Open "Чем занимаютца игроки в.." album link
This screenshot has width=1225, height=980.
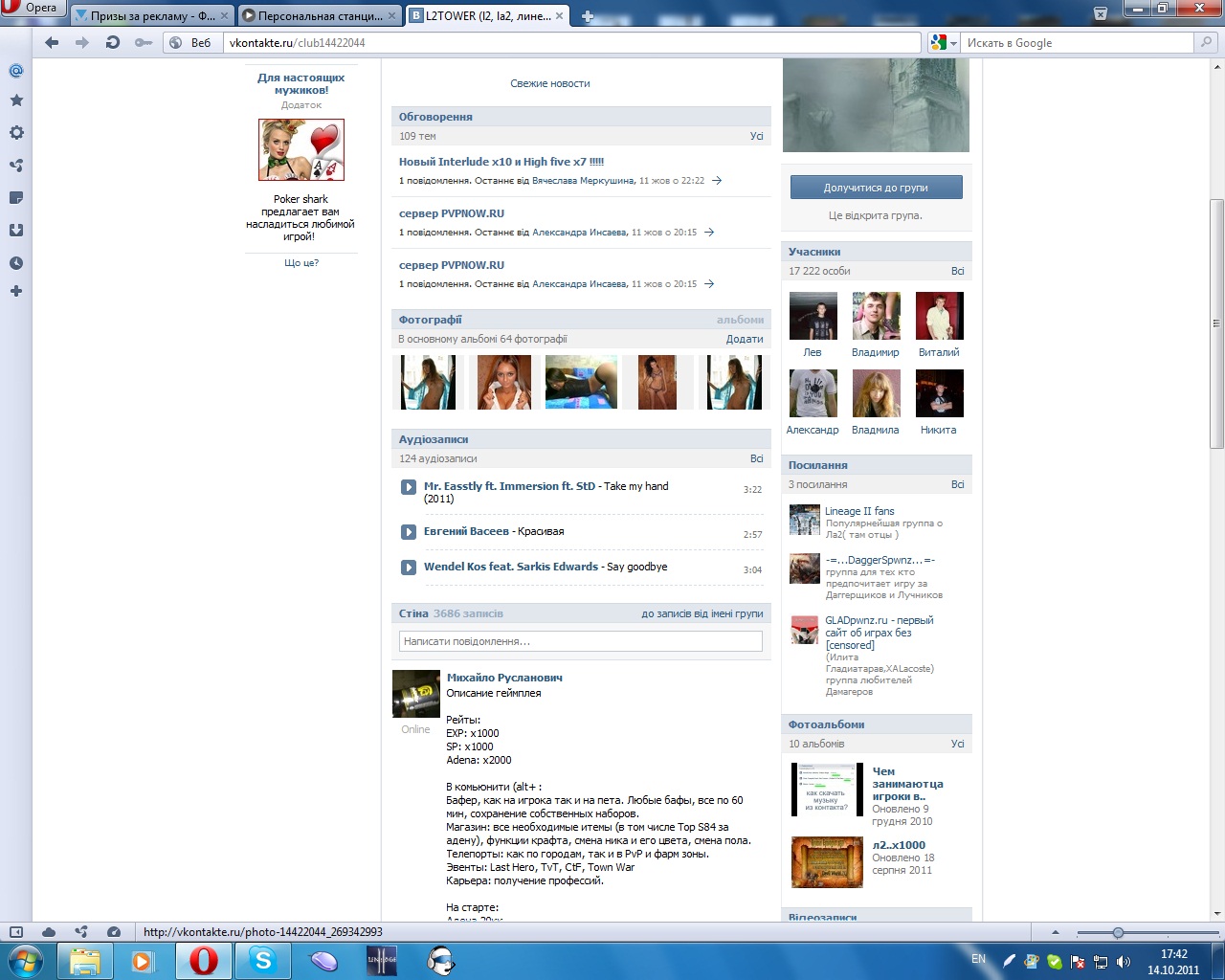click(908, 784)
